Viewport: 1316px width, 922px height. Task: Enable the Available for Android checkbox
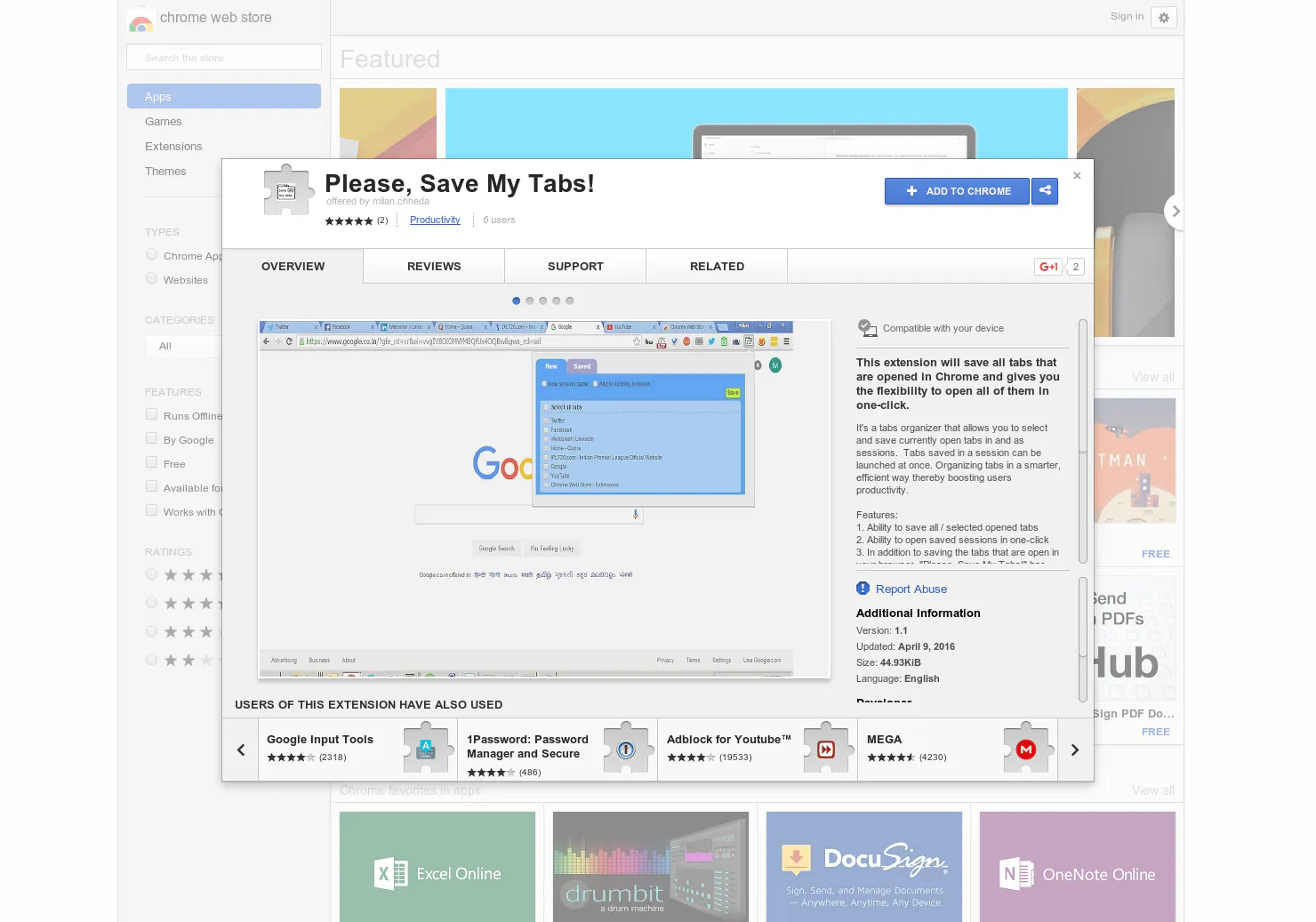click(x=151, y=486)
